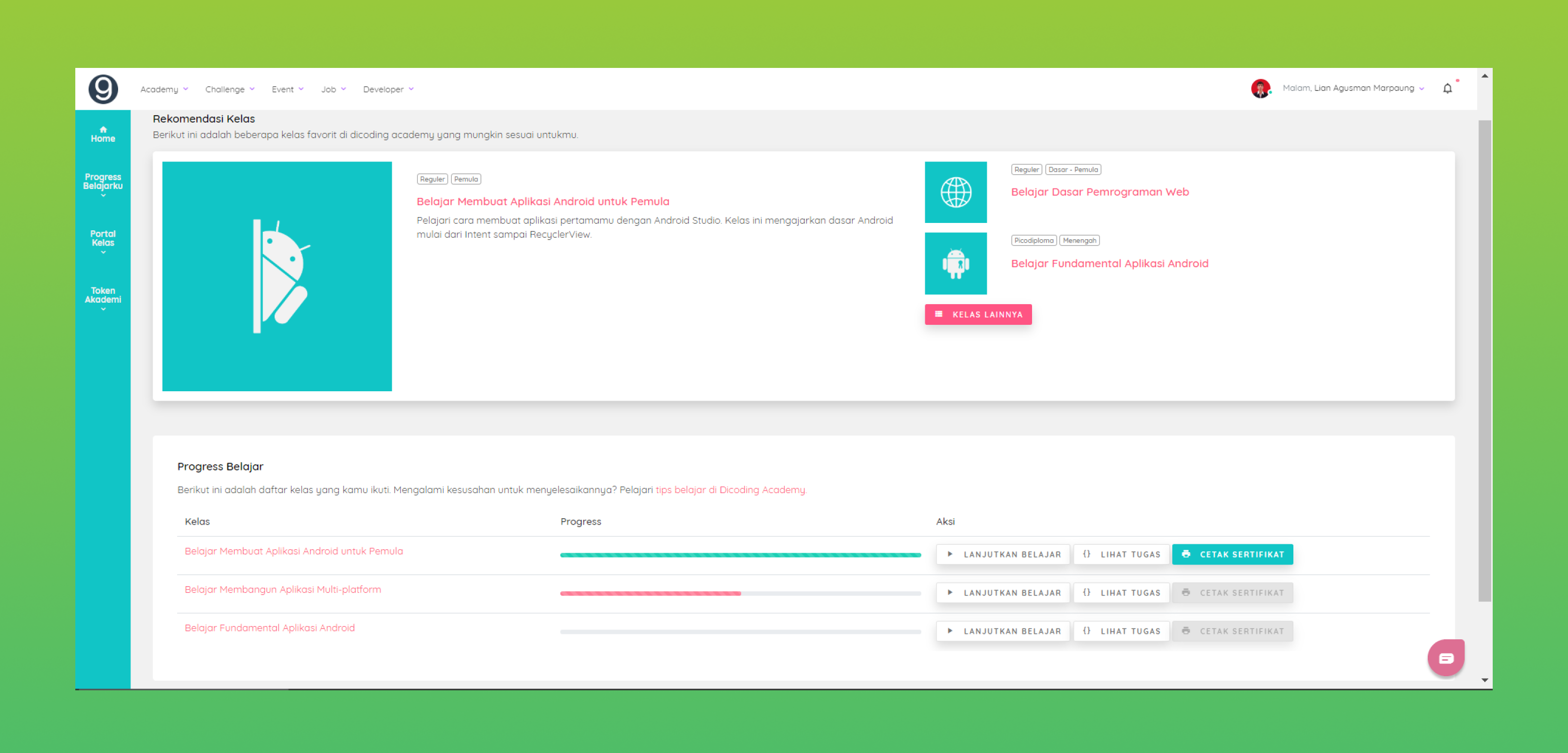
Task: Click the Kelas Lainnya button
Action: (x=978, y=314)
